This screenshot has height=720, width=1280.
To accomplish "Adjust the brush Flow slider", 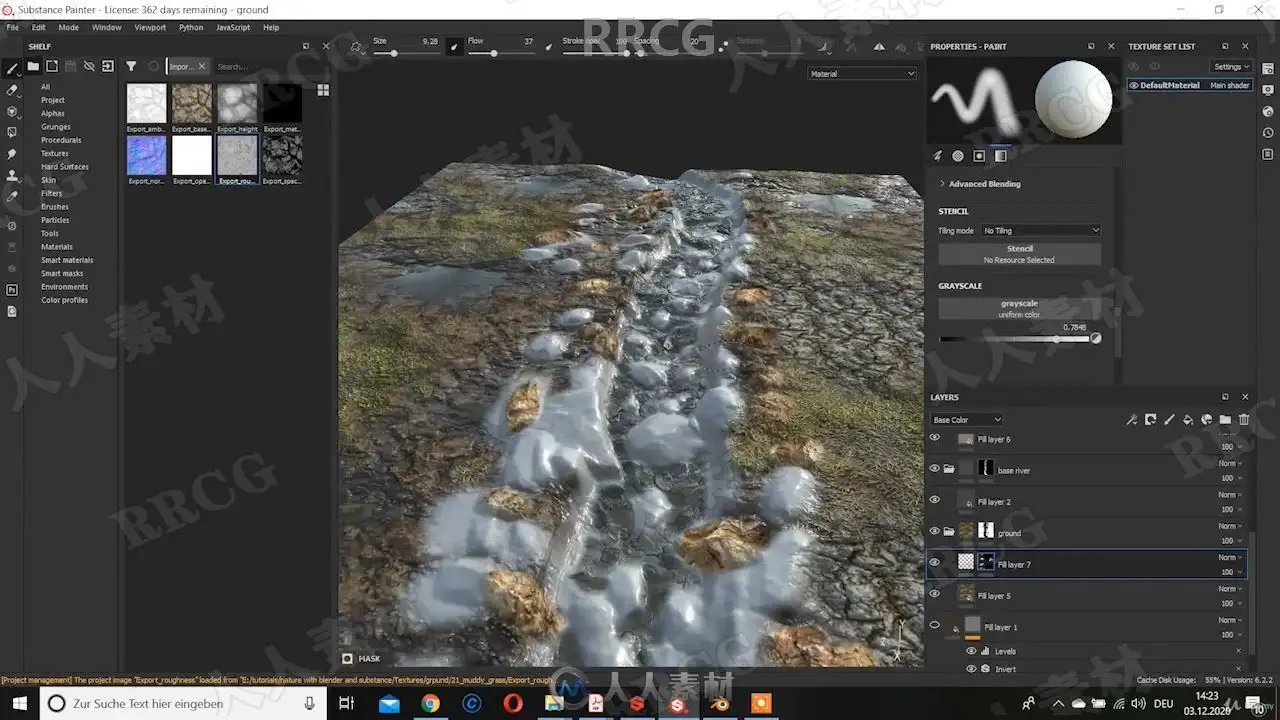I will coord(501,53).
